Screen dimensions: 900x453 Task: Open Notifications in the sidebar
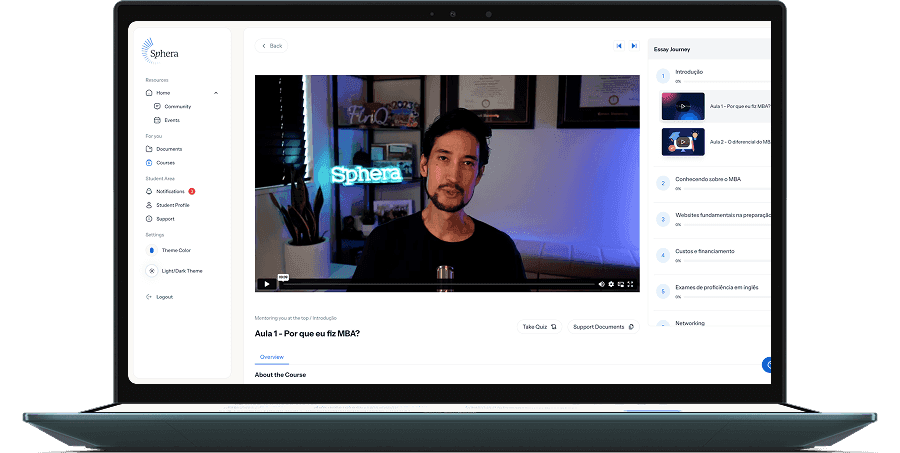coord(166,191)
